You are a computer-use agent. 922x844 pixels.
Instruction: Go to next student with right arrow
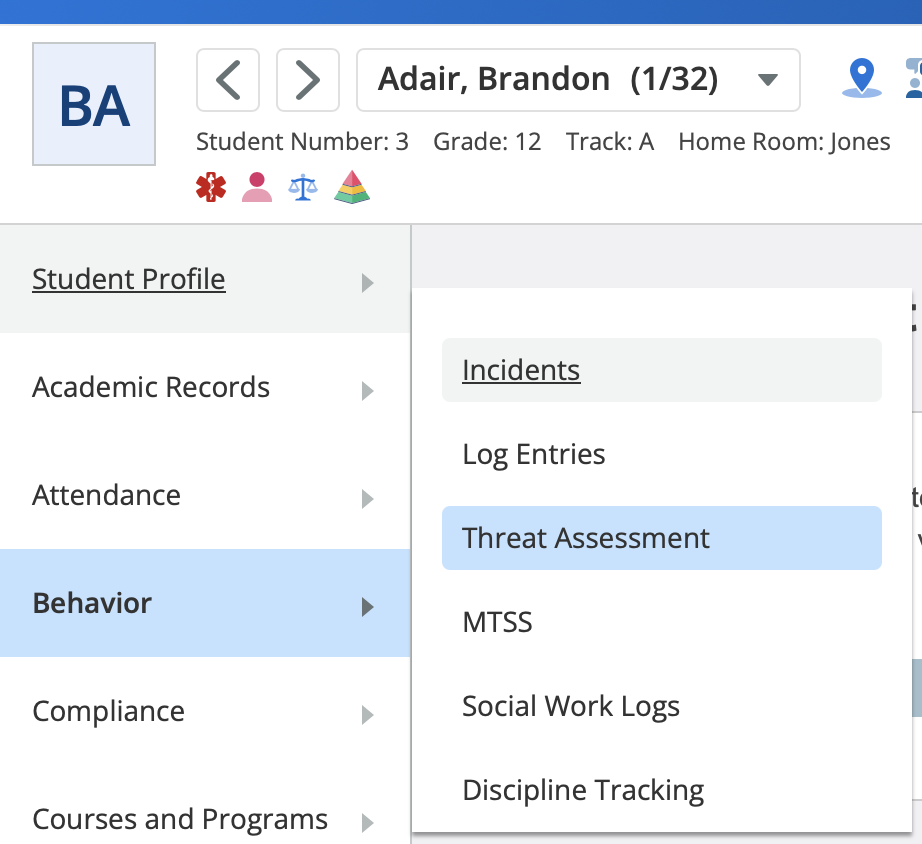(x=308, y=80)
